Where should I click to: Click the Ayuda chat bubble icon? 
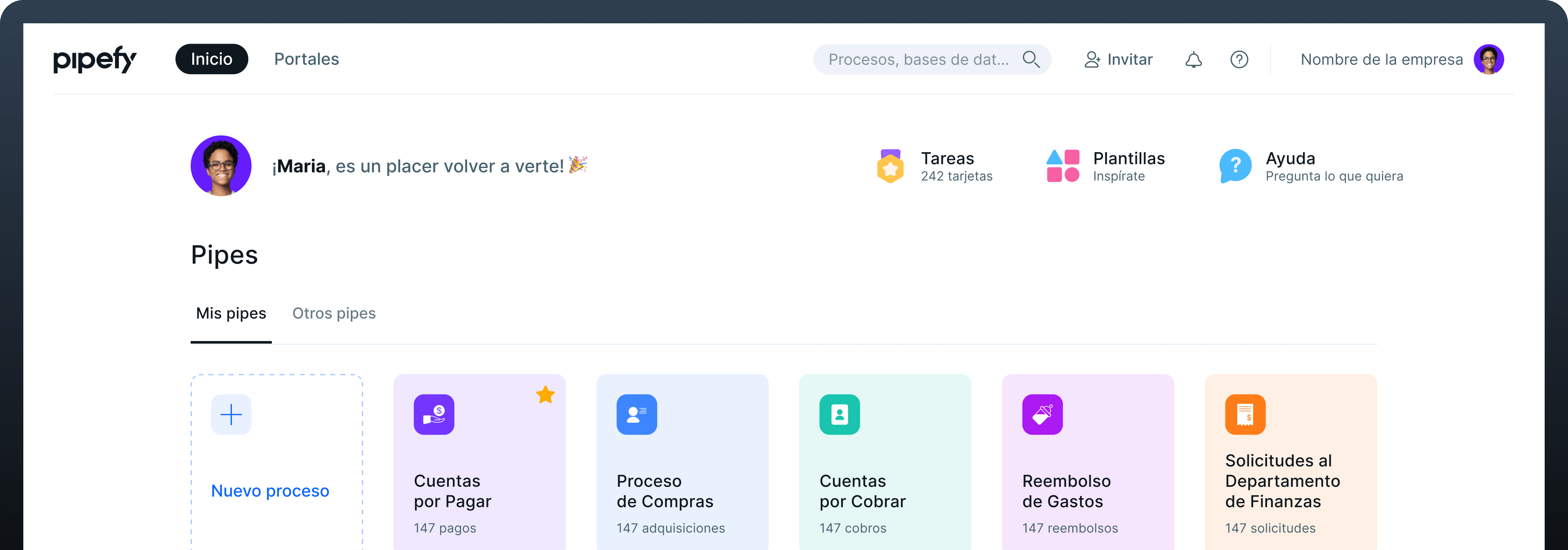1235,166
